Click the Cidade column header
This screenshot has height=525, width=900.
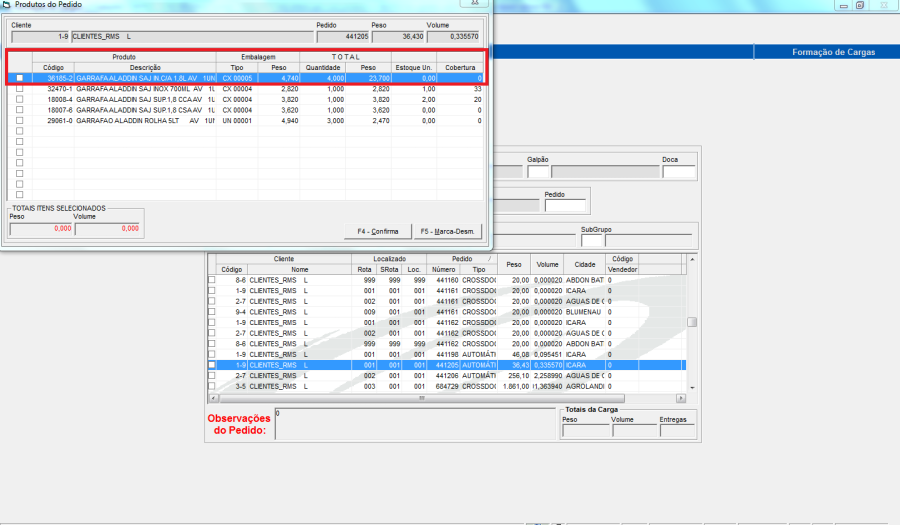click(x=585, y=265)
